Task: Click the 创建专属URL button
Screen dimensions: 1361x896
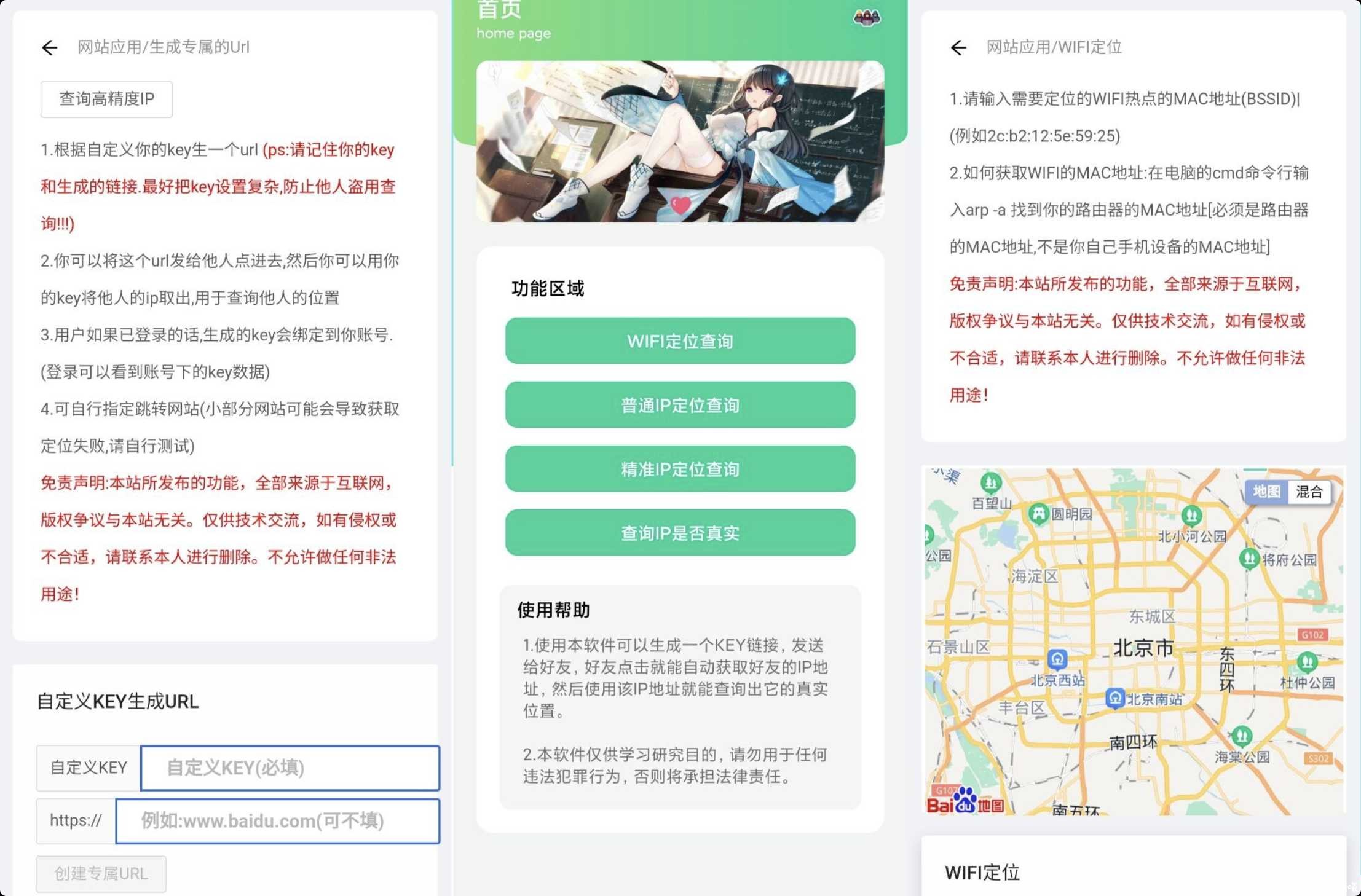Action: (x=101, y=874)
